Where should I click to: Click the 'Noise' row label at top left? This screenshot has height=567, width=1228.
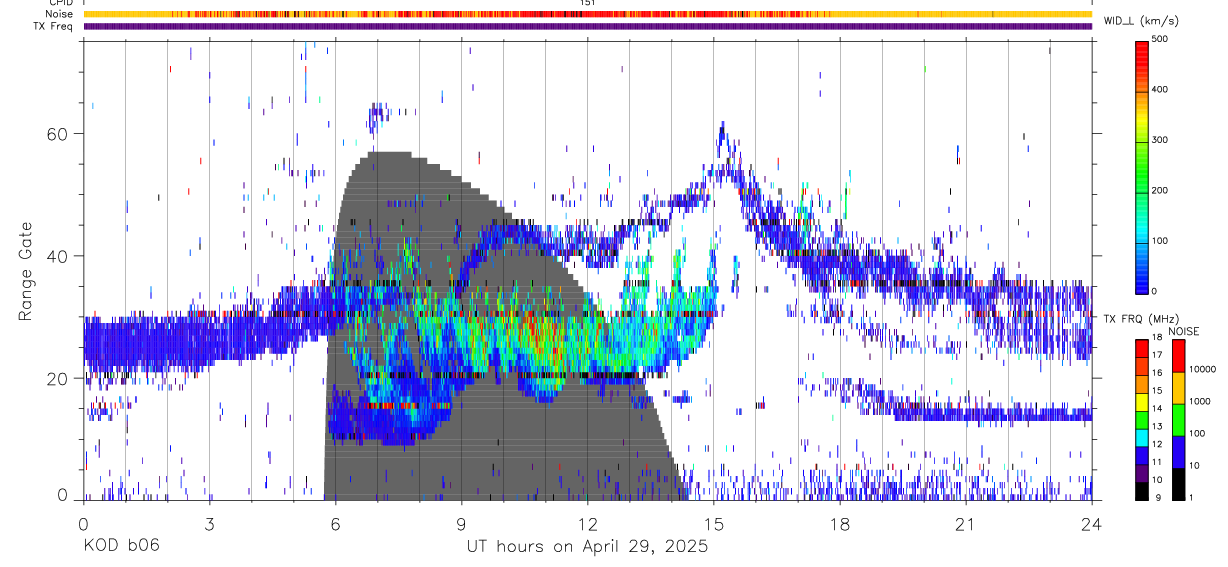click(x=59, y=14)
